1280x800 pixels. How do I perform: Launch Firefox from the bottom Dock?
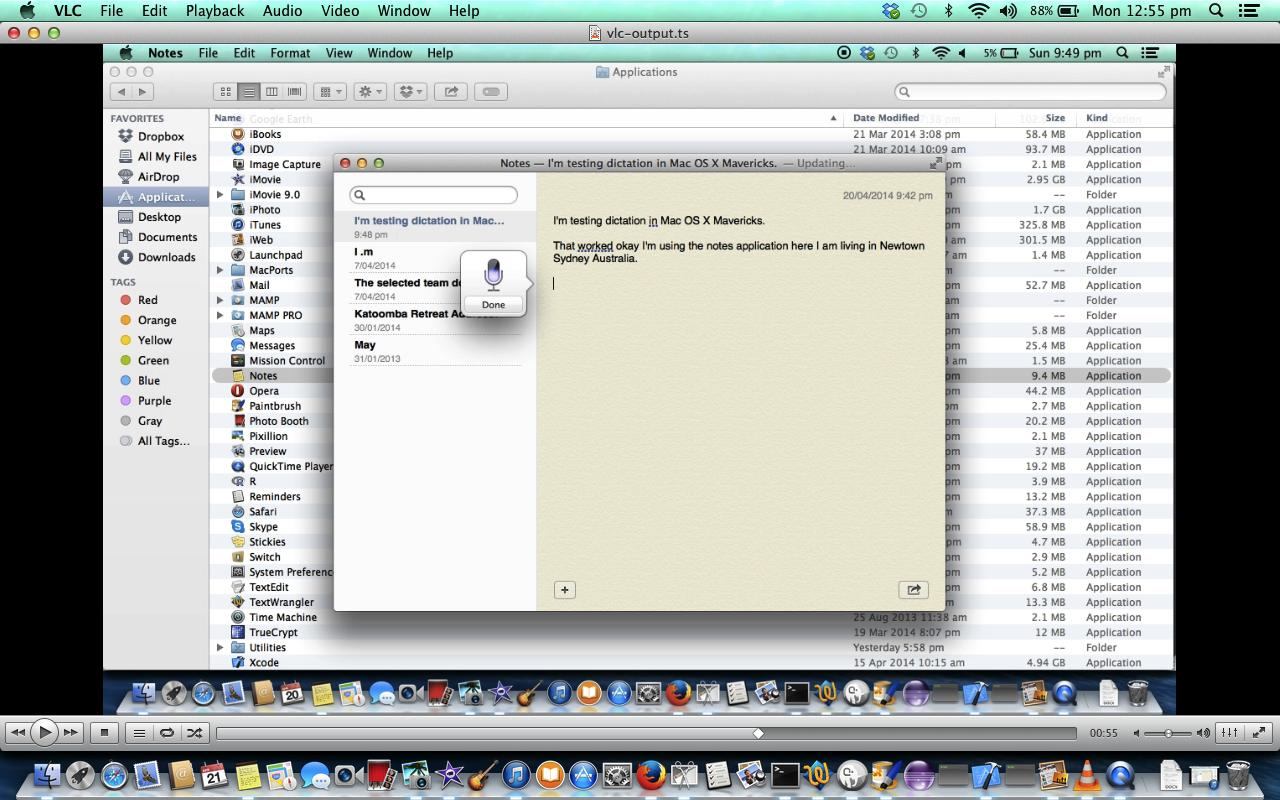[x=651, y=774]
